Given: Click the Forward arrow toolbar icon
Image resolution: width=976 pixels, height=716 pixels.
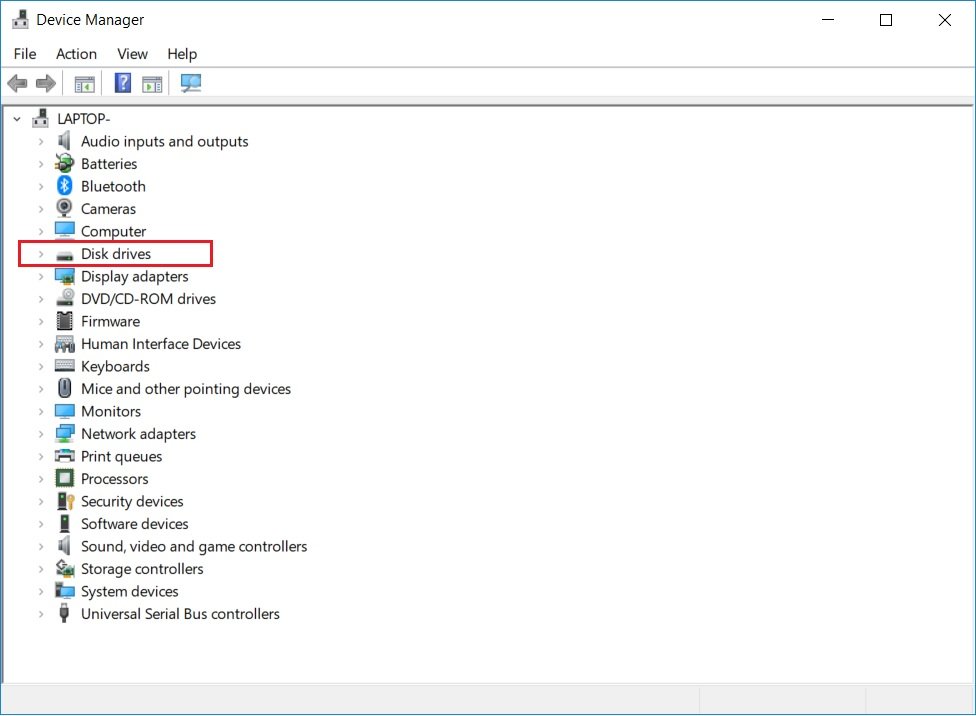Looking at the screenshot, I should [45, 83].
